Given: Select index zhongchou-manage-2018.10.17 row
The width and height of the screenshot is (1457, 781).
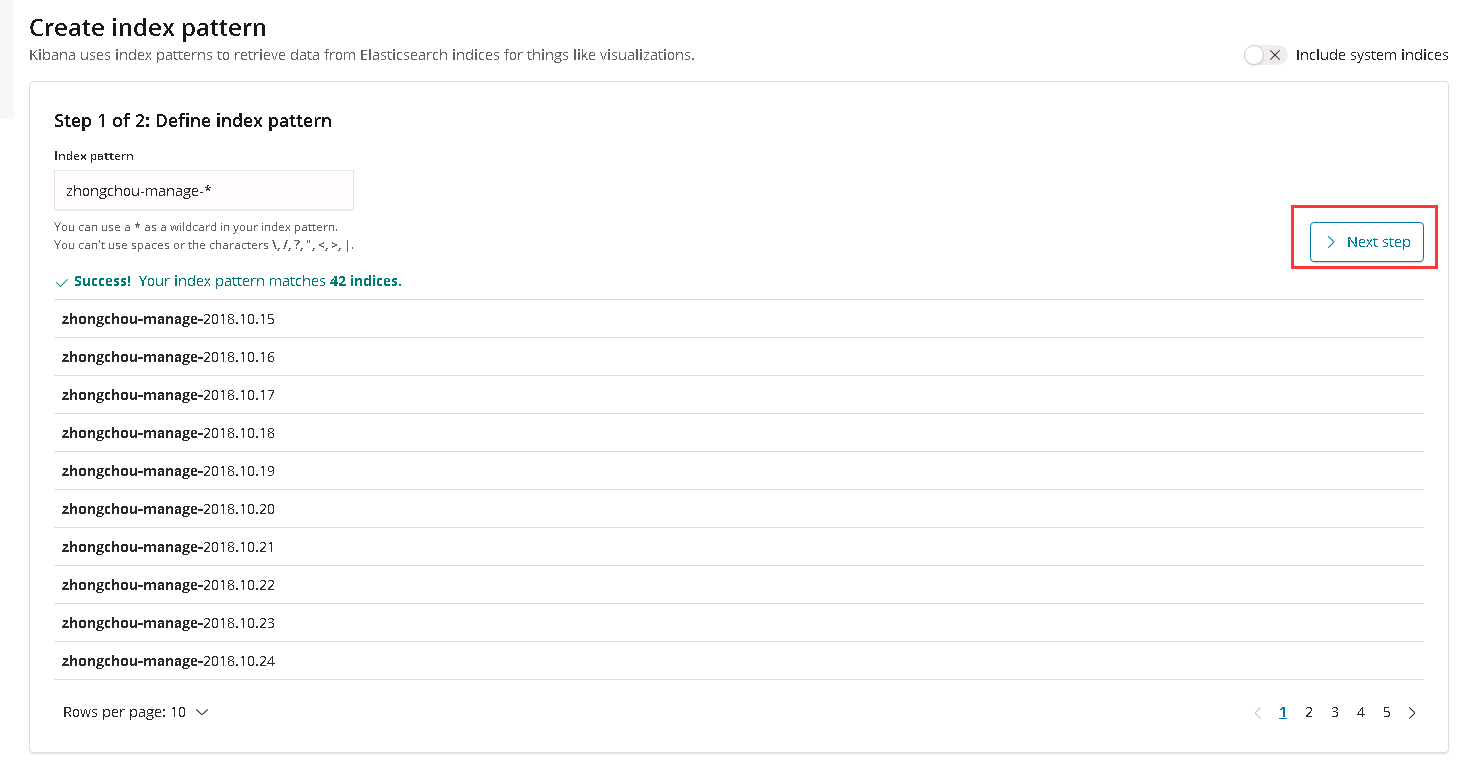Looking at the screenshot, I should (x=739, y=395).
